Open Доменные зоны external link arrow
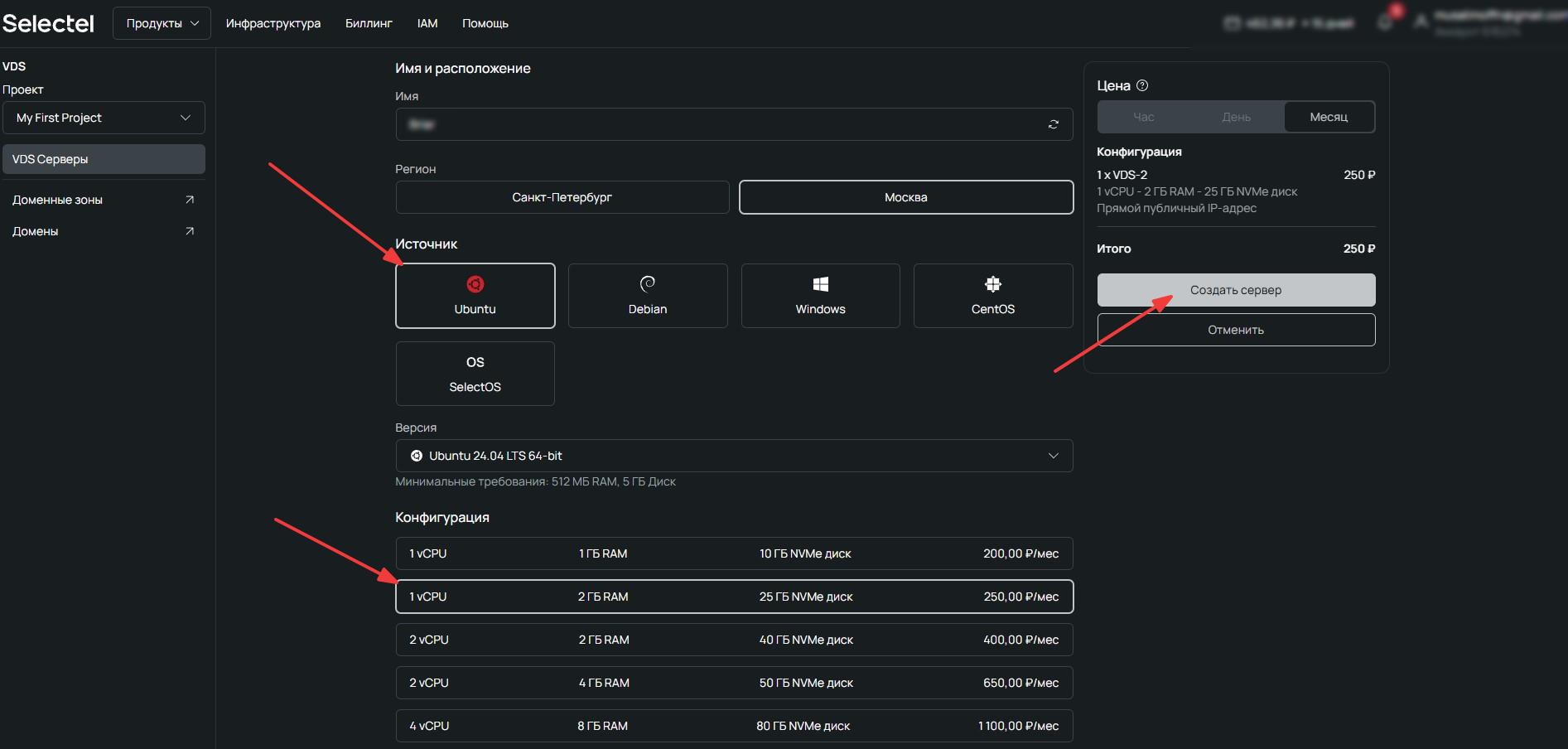The width and height of the screenshot is (1568, 749). coord(190,200)
